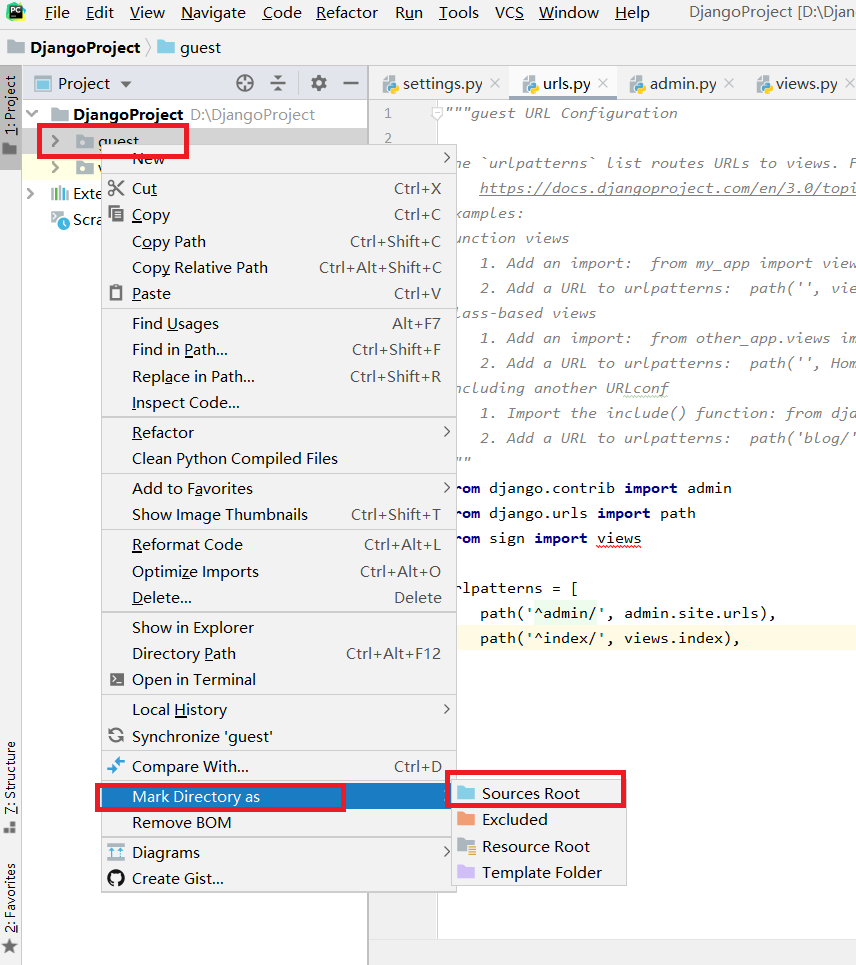Screen dimensions: 856x965
Task: Open the VCS menu
Action: [x=509, y=12]
